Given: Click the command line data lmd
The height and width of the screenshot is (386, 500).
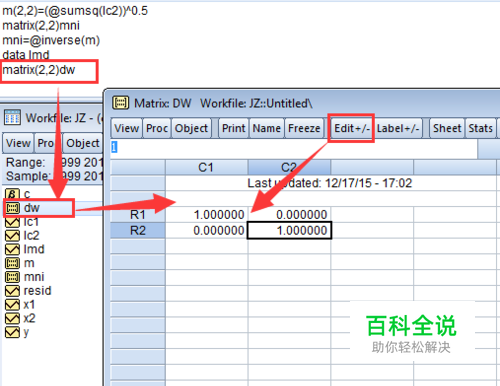Looking at the screenshot, I should (26, 55).
